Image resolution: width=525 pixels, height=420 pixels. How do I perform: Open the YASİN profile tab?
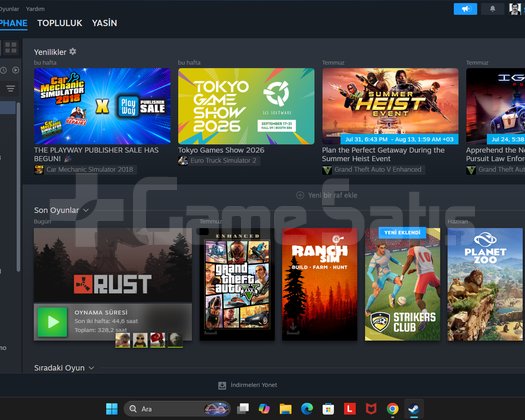104,23
